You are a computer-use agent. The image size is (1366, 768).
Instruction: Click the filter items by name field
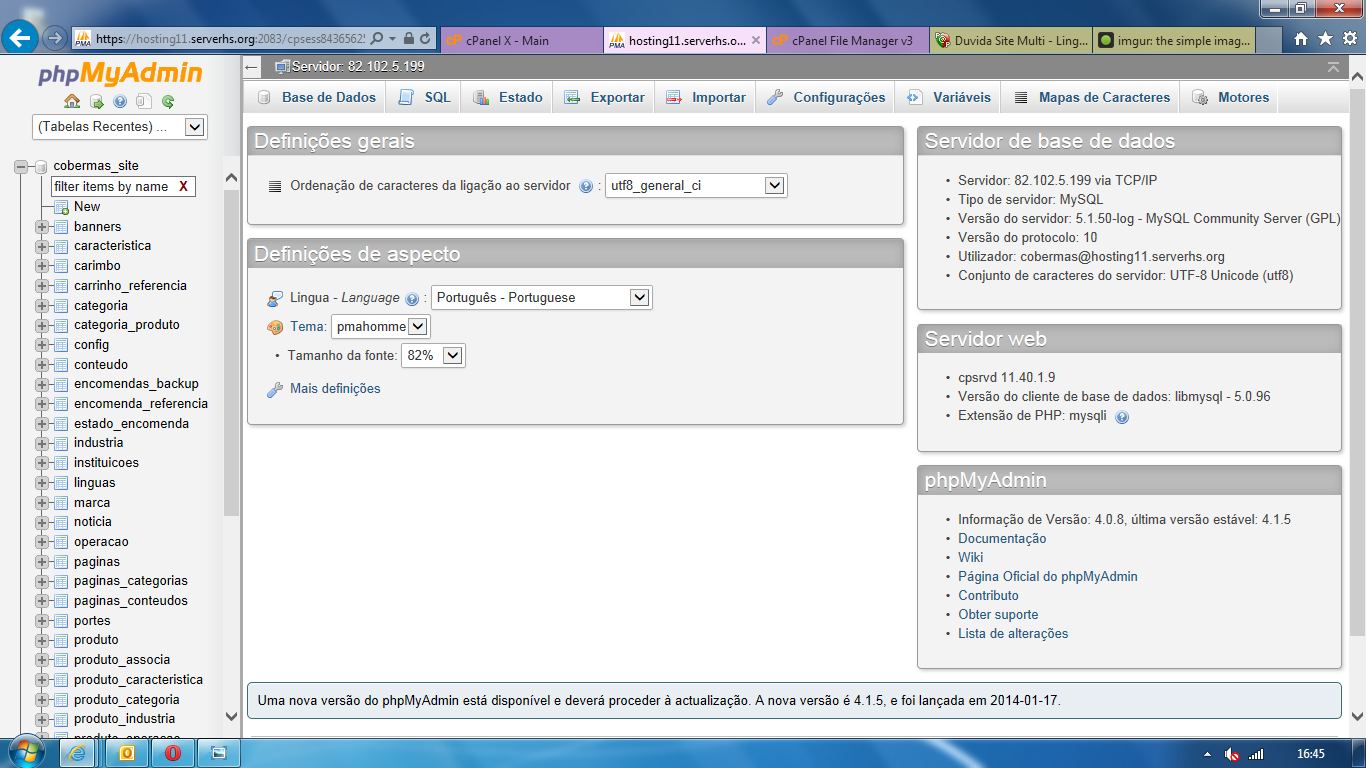pyautogui.click(x=112, y=187)
